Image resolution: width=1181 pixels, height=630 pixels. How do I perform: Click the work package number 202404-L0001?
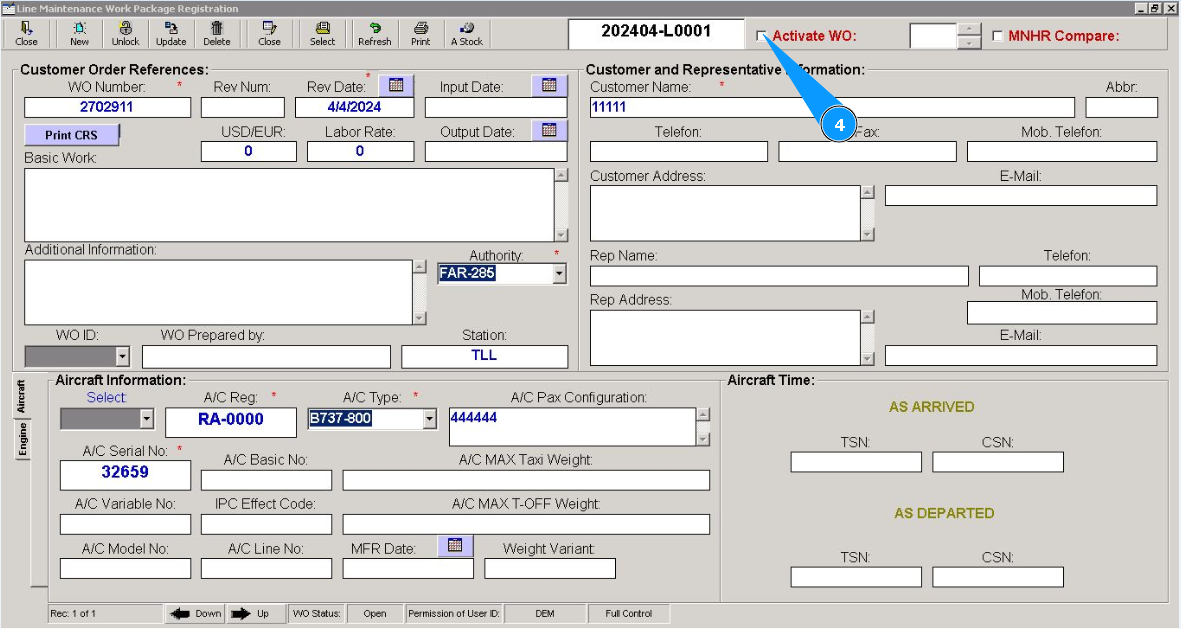point(656,32)
